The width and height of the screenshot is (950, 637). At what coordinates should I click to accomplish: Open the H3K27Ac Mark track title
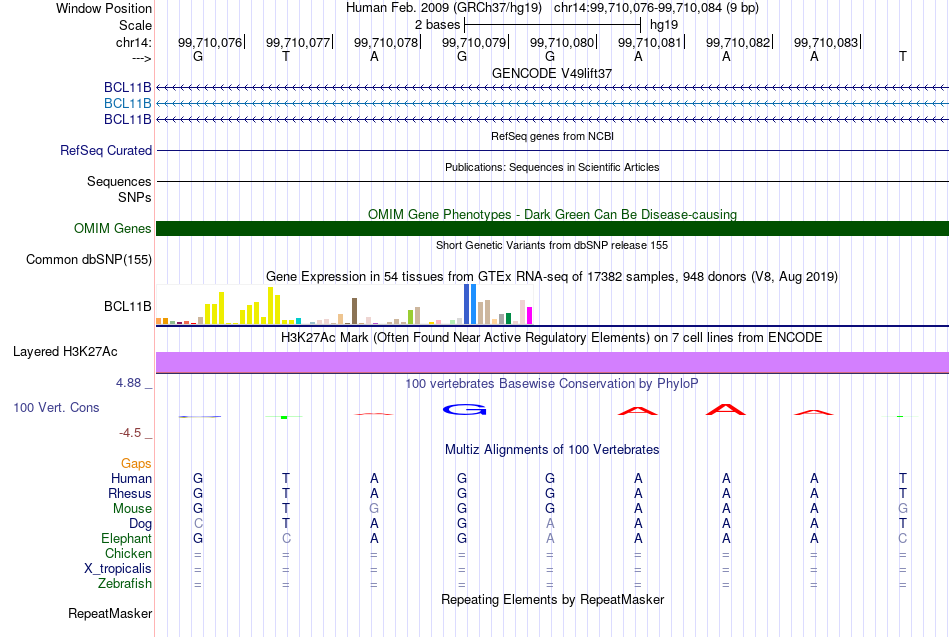point(552,338)
